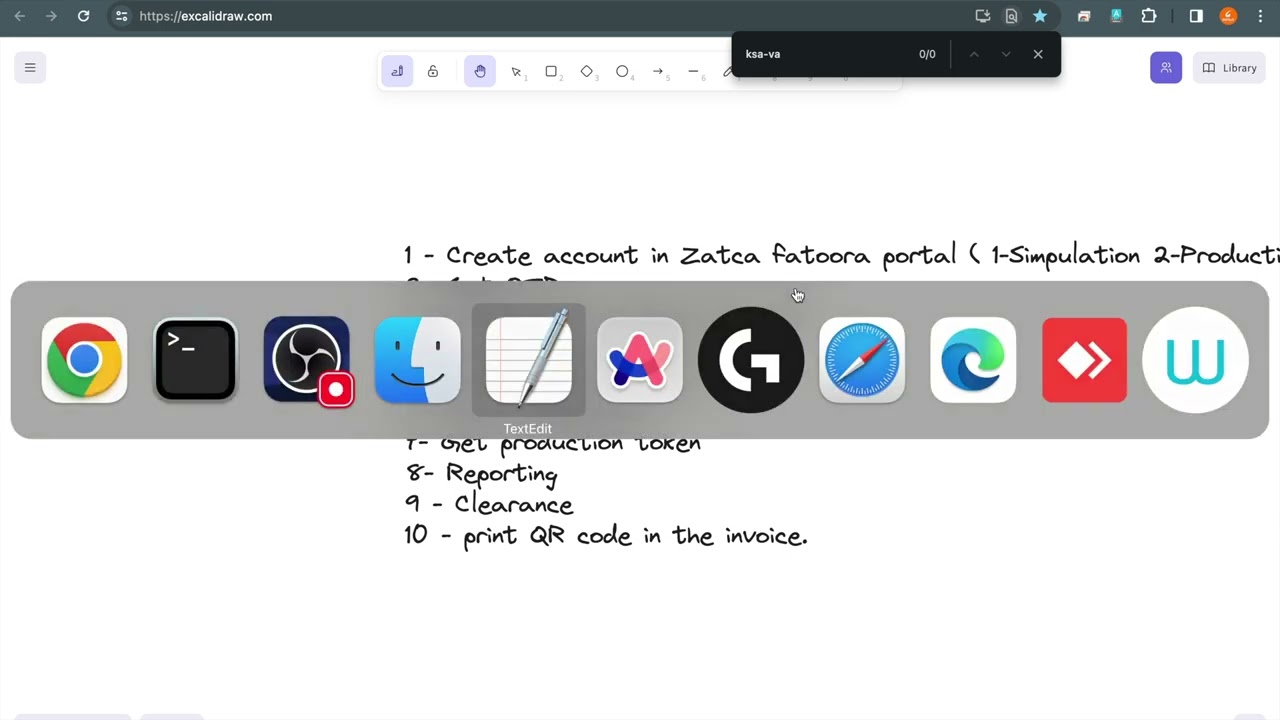This screenshot has height=720, width=1280.
Task: Go to previous find result
Action: [x=973, y=54]
